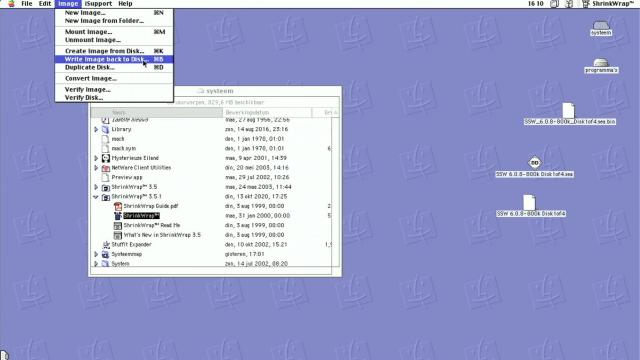The width and height of the screenshot is (640, 360).
Task: Sort the list by Bewerkingsdatum column
Action: coord(267,112)
